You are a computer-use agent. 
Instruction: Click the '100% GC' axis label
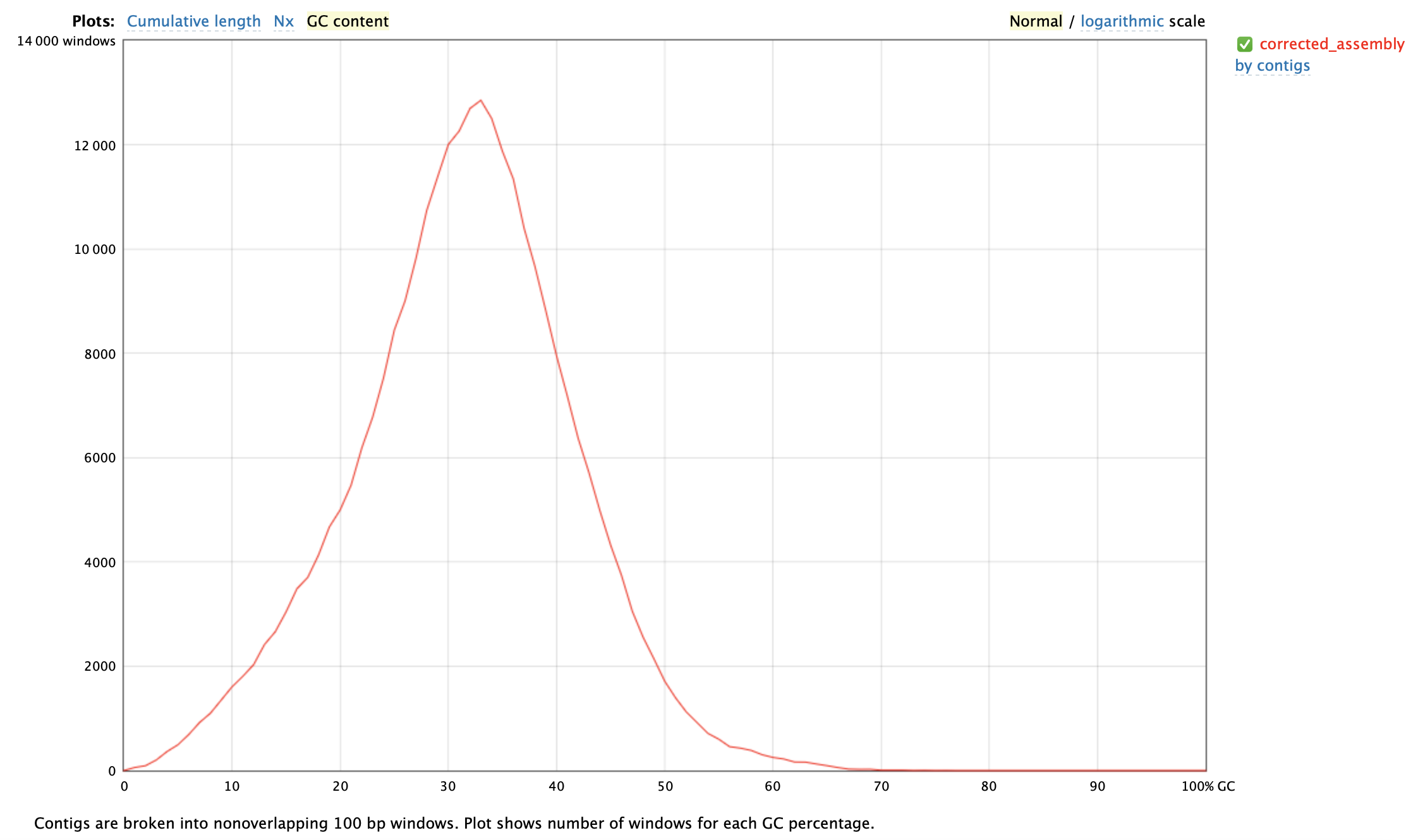[1208, 786]
